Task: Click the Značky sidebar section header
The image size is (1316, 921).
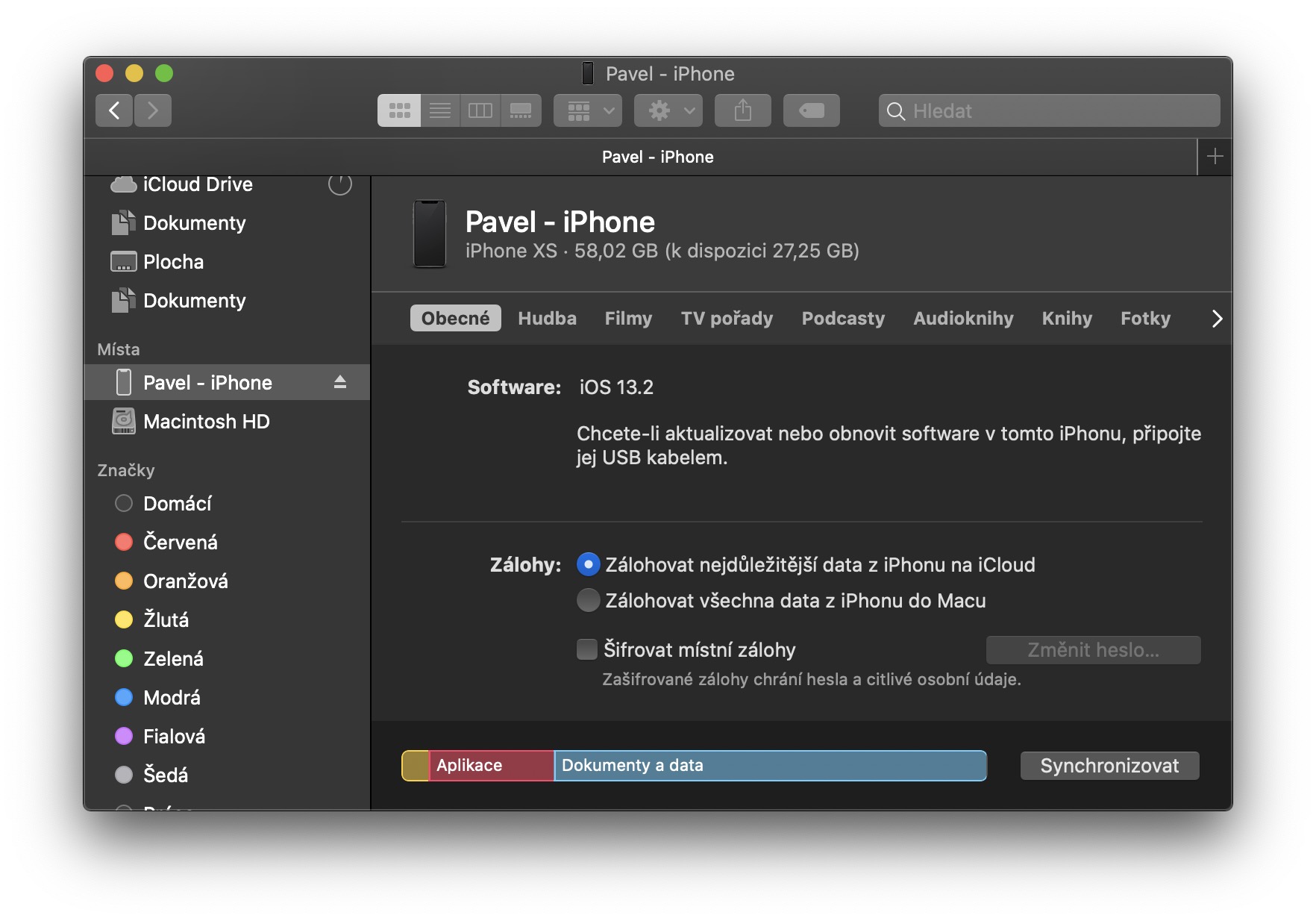Action: point(126,470)
